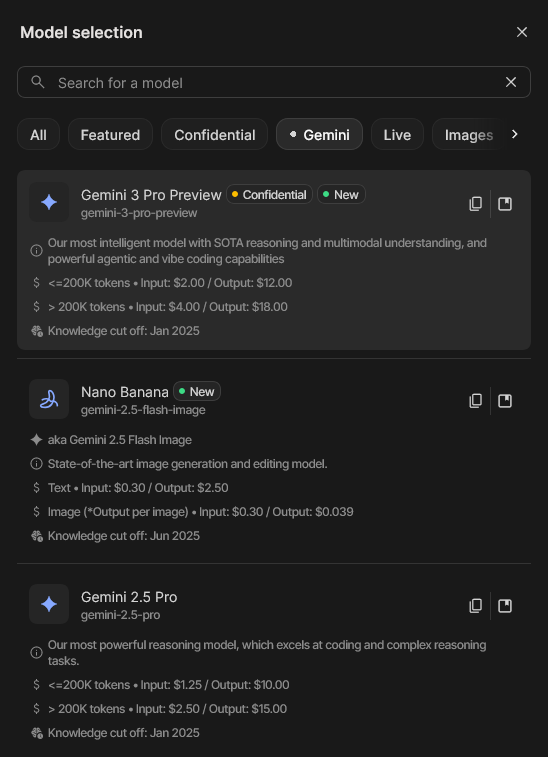Screen dimensions: 548x757
Task: Select the Confidential filter chip
Action: click(x=214, y=135)
